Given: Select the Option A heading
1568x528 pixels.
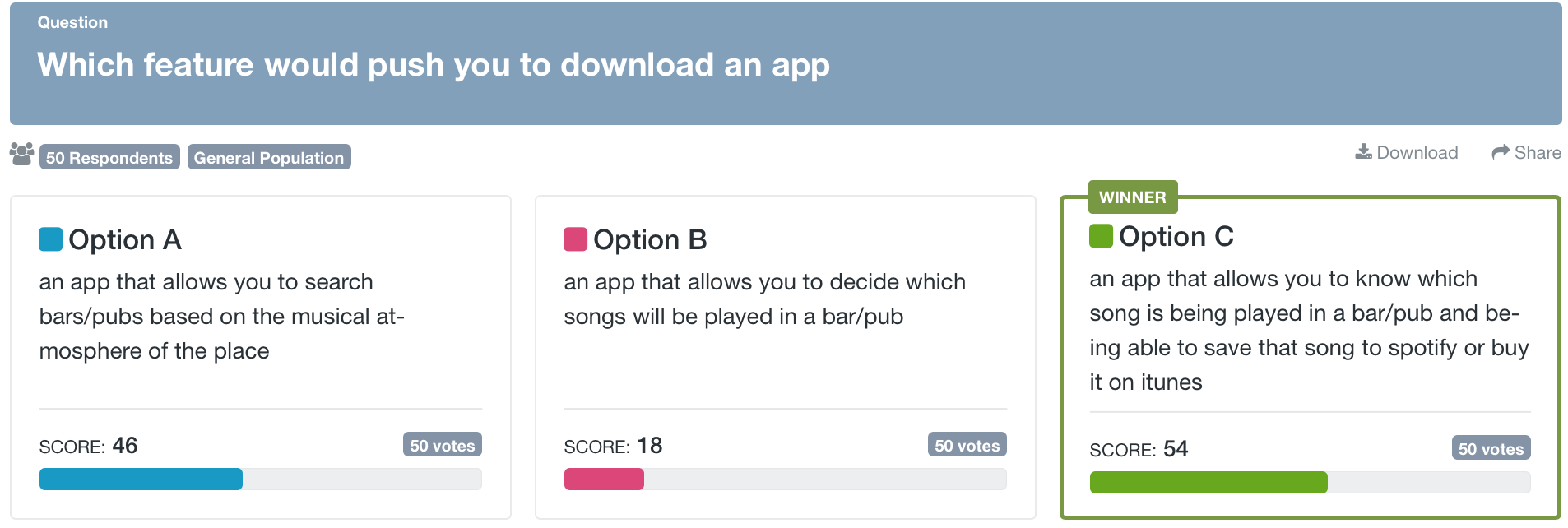Looking at the screenshot, I should pos(125,239).
